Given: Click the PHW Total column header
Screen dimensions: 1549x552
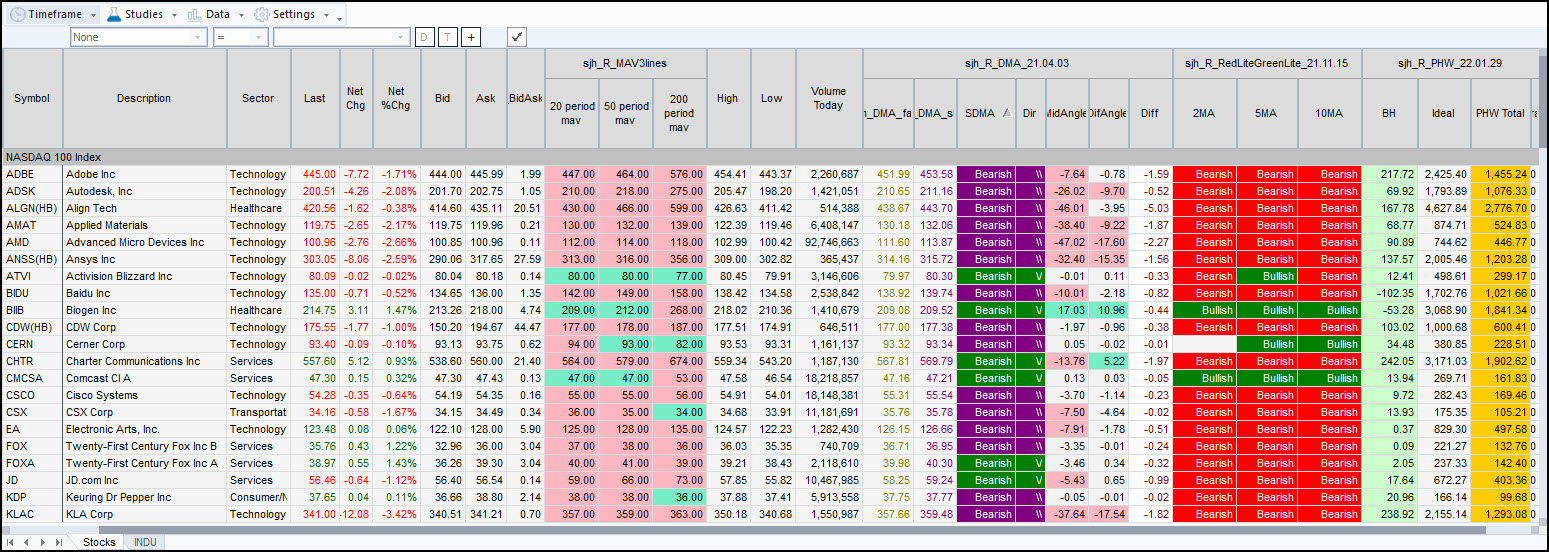Looking at the screenshot, I should point(1500,113).
